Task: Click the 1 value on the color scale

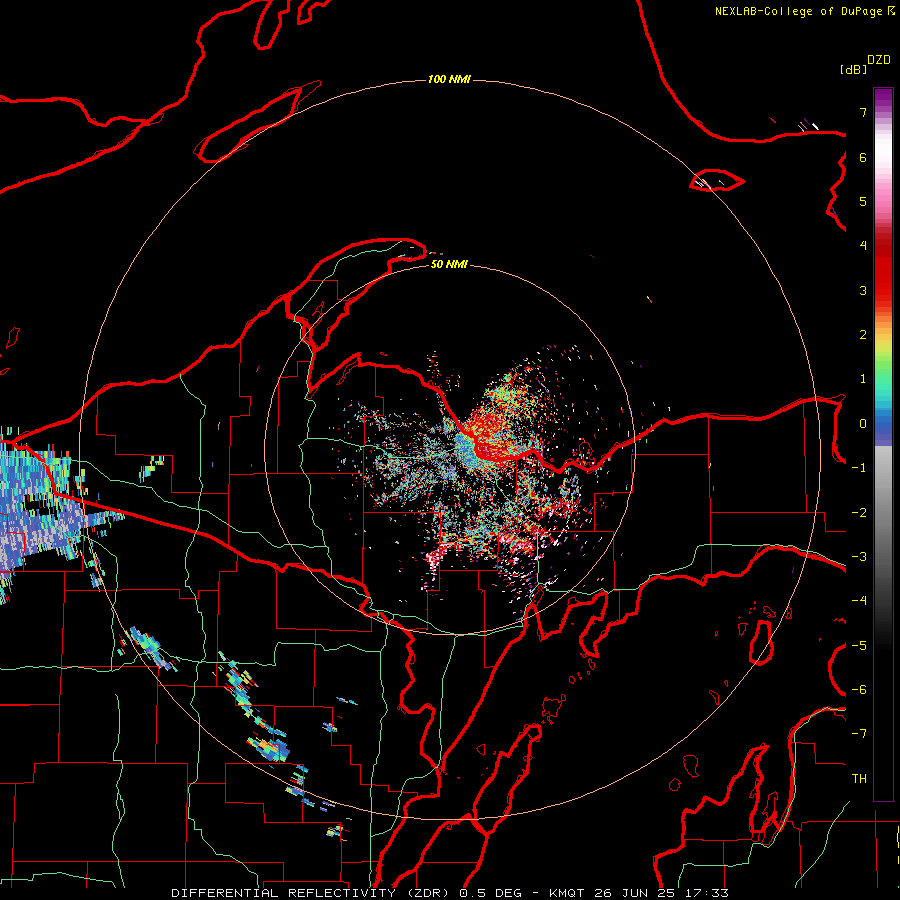Action: click(x=863, y=379)
